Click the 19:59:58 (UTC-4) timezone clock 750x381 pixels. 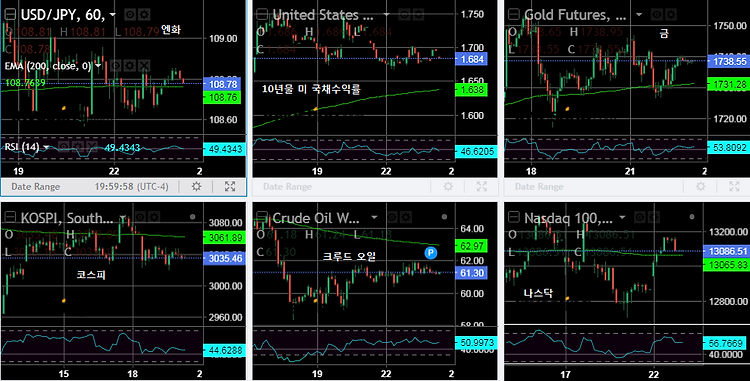(x=132, y=186)
